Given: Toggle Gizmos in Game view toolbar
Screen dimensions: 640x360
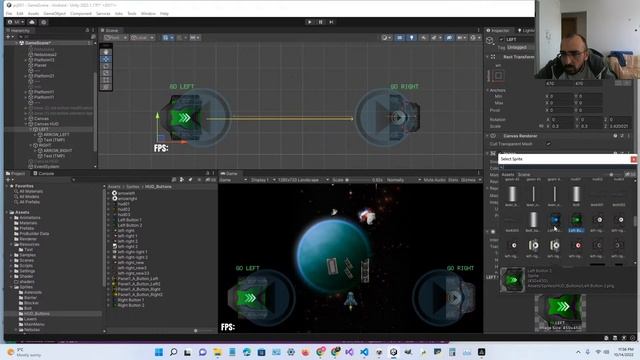Looking at the screenshot, I should [x=468, y=180].
